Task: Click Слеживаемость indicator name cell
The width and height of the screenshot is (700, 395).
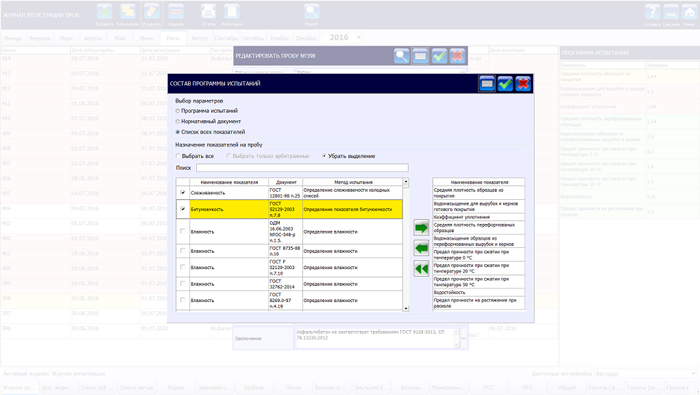Action: pyautogui.click(x=229, y=193)
